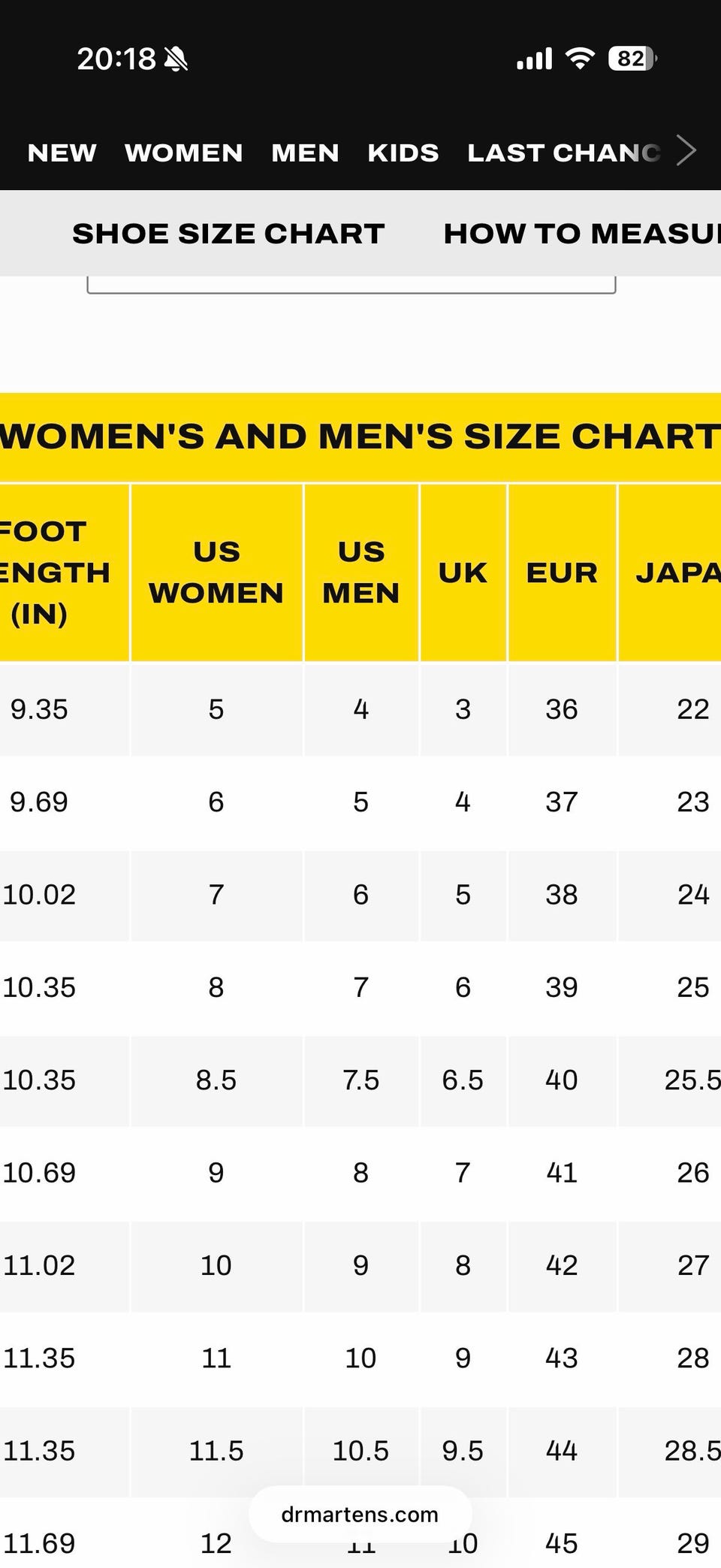Switch to the HOW TO MEASURE tab

[582, 234]
